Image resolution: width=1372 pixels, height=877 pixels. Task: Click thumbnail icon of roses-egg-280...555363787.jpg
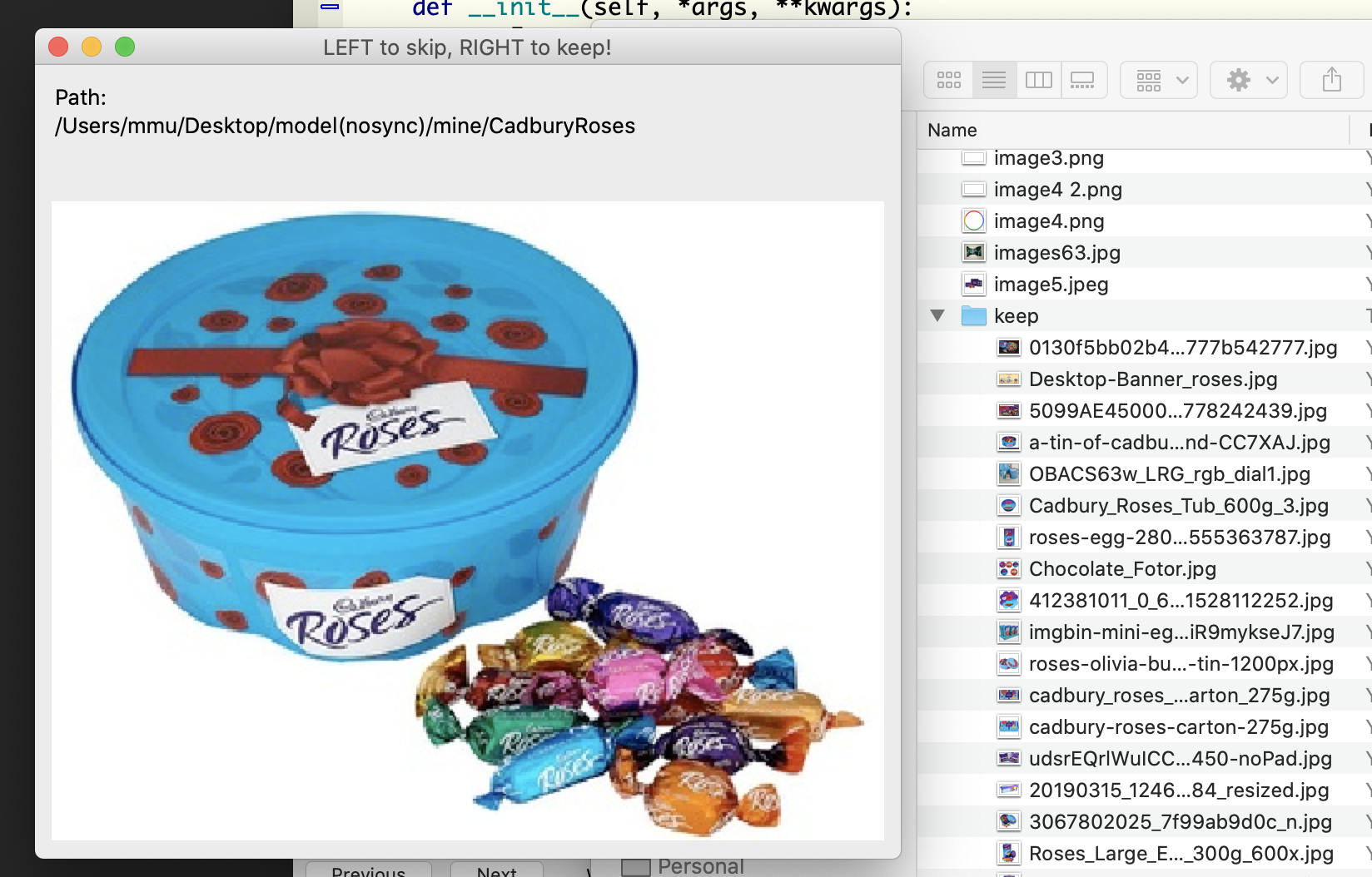point(1009,538)
